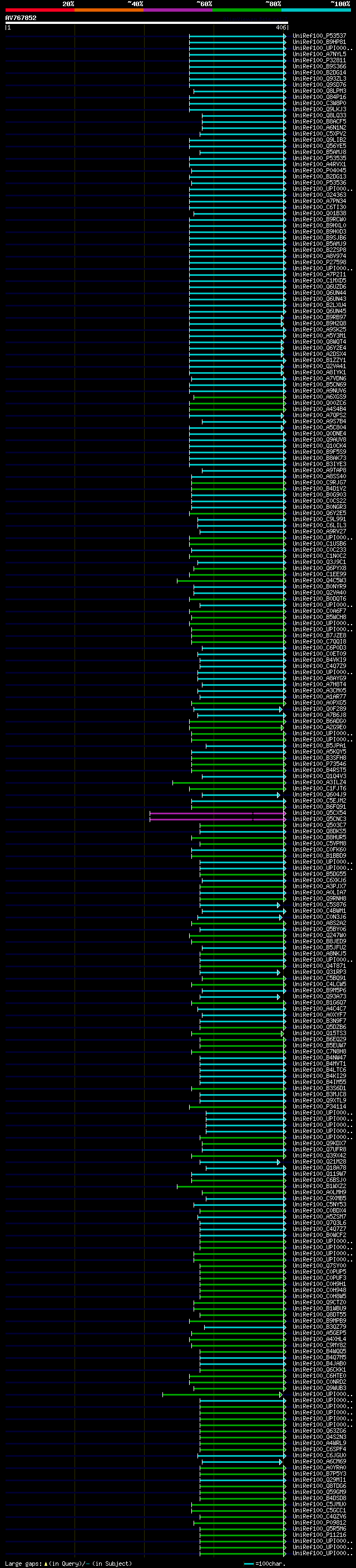This screenshot has height=1568, width=356.
Task: Click the UniRef100_A6N1N2 label
Action: point(319,128)
